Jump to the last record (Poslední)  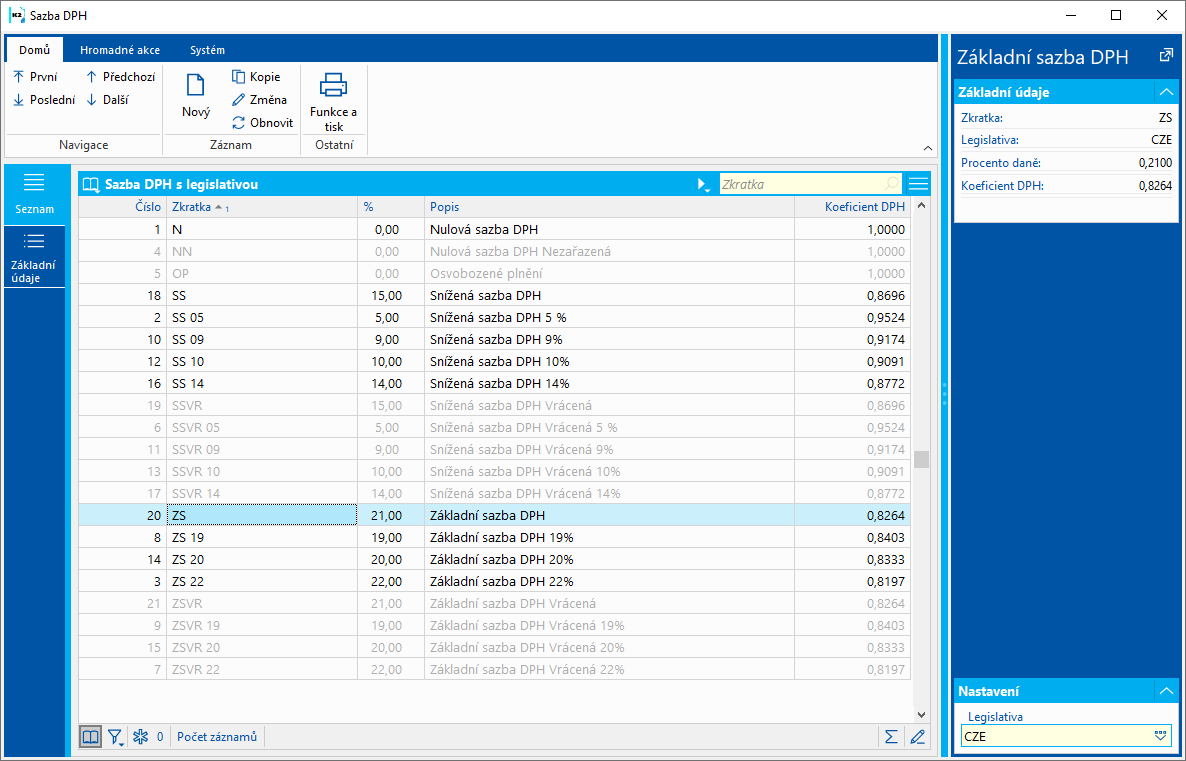[44, 99]
